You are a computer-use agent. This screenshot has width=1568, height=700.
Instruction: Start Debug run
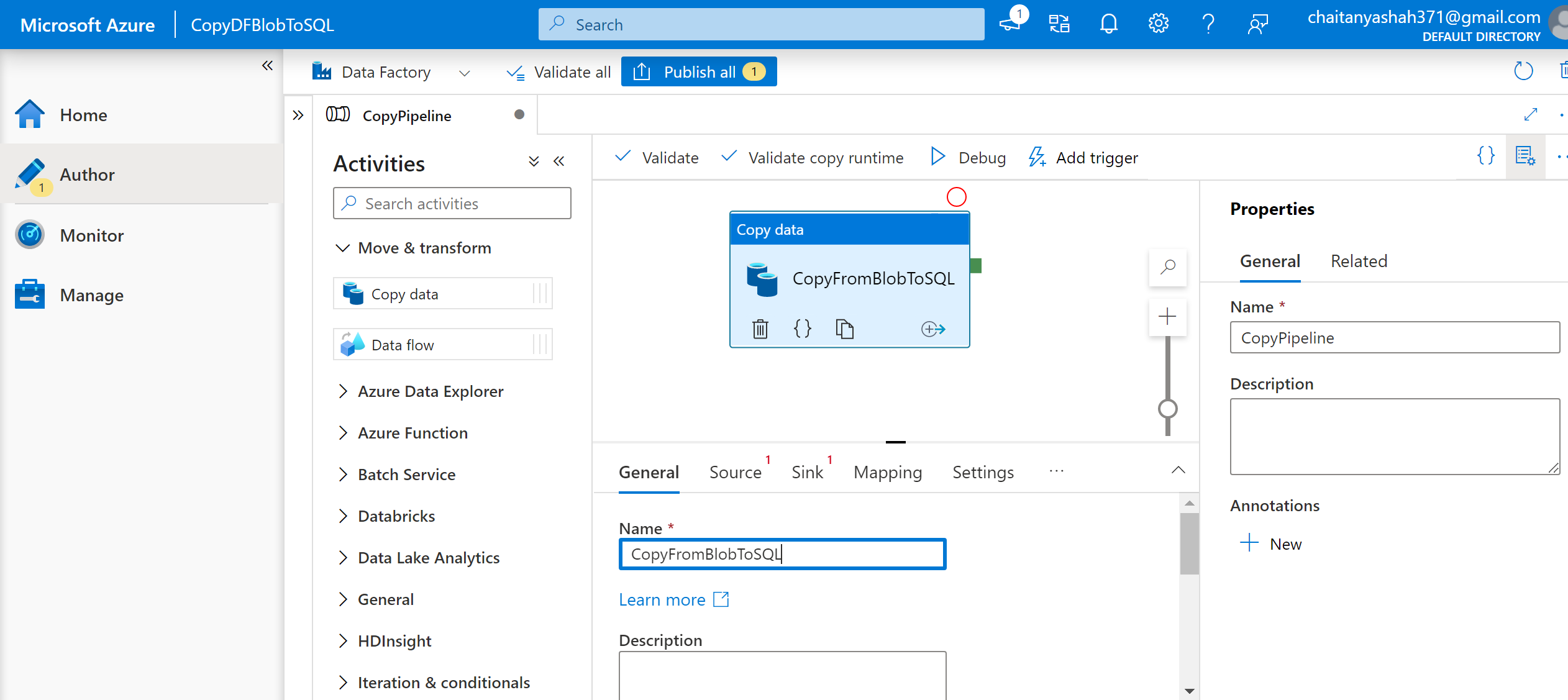coord(968,158)
